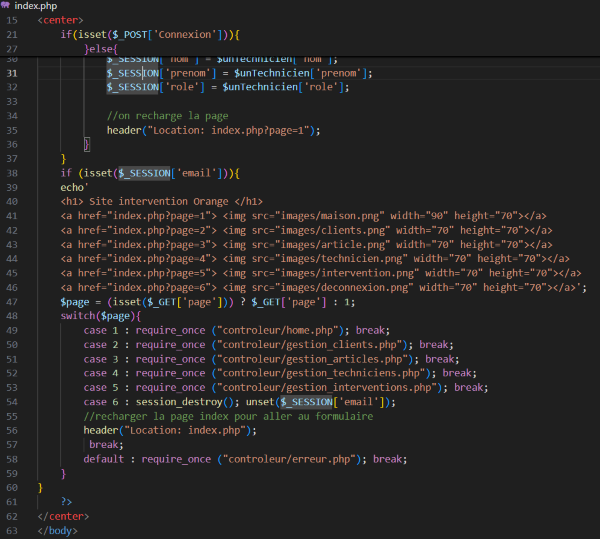600x539 pixels.
Task: Click case 3 gestion_articles.php line
Action: [x=272, y=360]
